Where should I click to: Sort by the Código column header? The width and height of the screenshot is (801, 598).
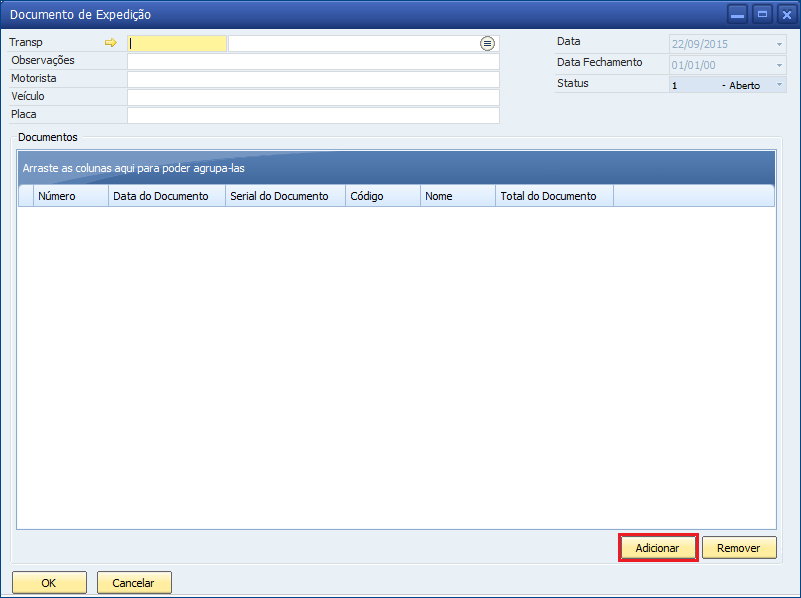[383, 196]
